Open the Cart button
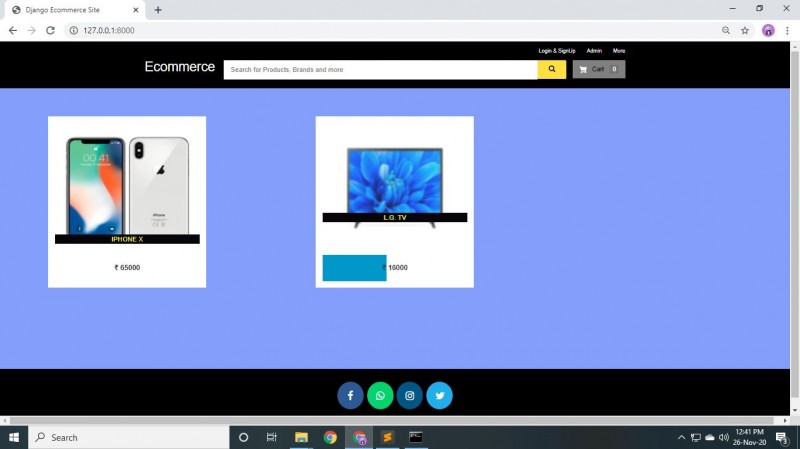 (598, 69)
